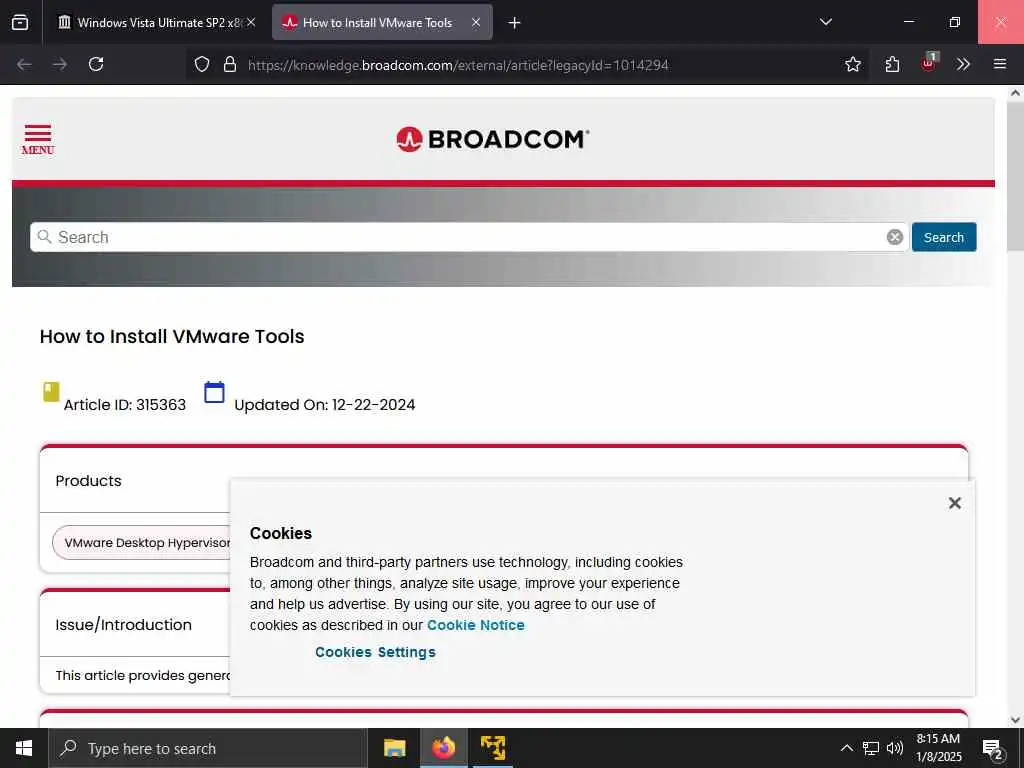Click the volume speaker tray icon
Screen dimensions: 1024x768
coord(895,748)
